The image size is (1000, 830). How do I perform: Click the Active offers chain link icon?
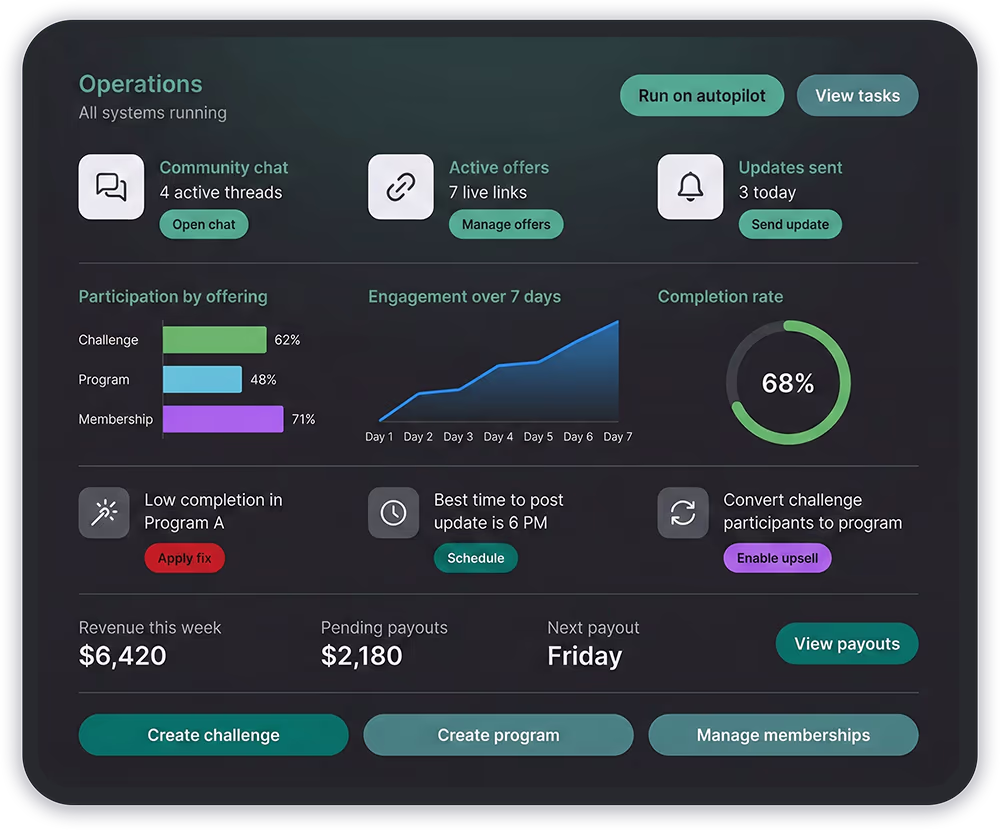(401, 187)
